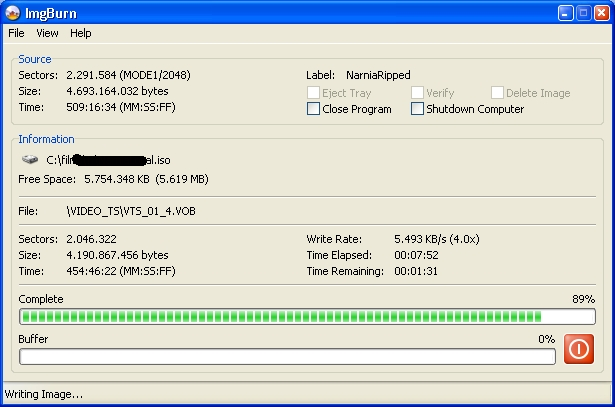The height and width of the screenshot is (407, 615).
Task: Click the file path \VIDEO_TS\VTS_01_4.VOB
Action: click(x=131, y=211)
